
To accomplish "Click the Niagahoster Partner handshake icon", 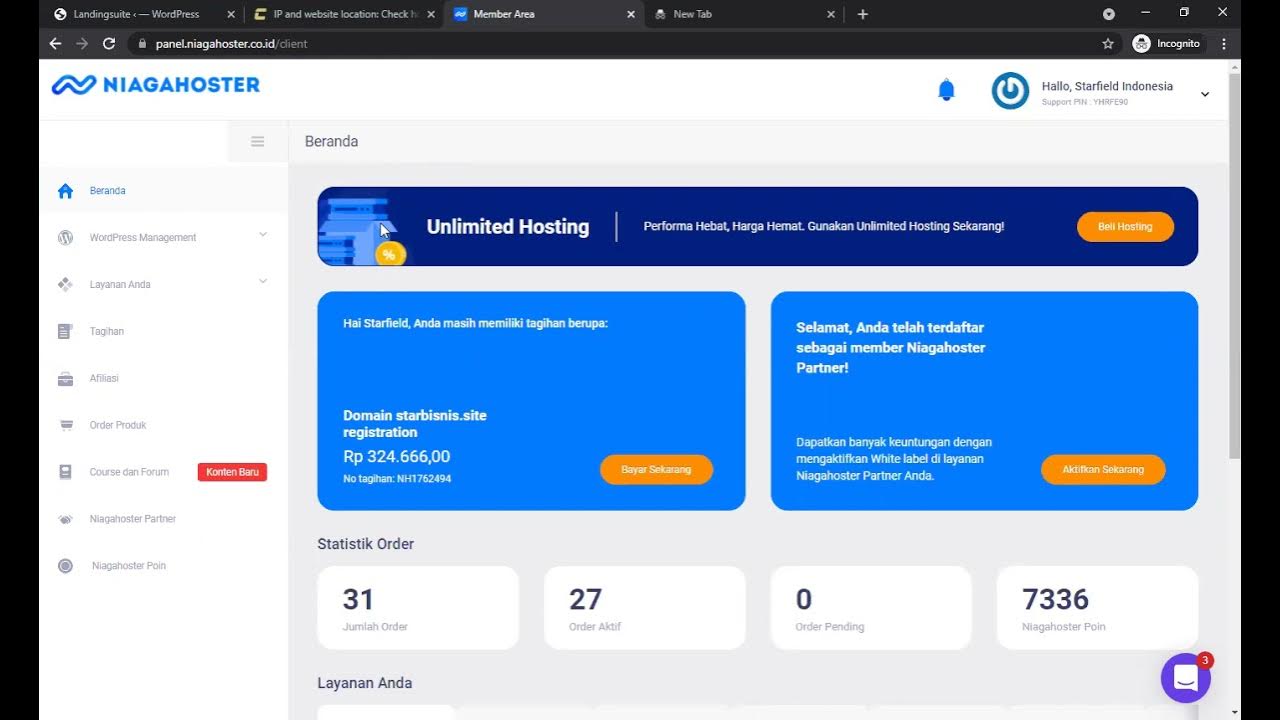I will 65,519.
